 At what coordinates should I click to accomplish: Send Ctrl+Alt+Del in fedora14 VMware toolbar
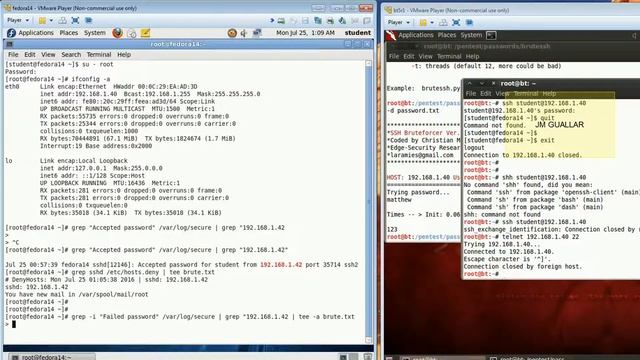pos(62,20)
